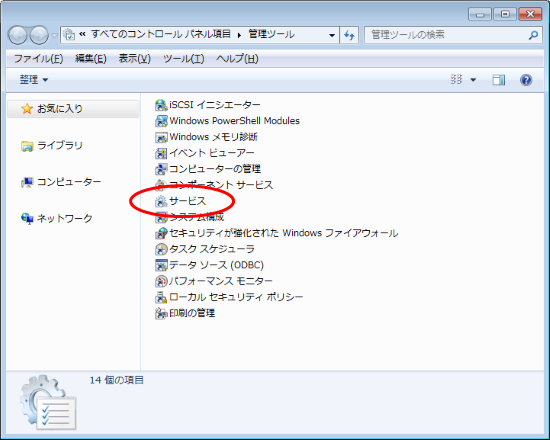Select the パフォーマンス モニター icon

161,281
